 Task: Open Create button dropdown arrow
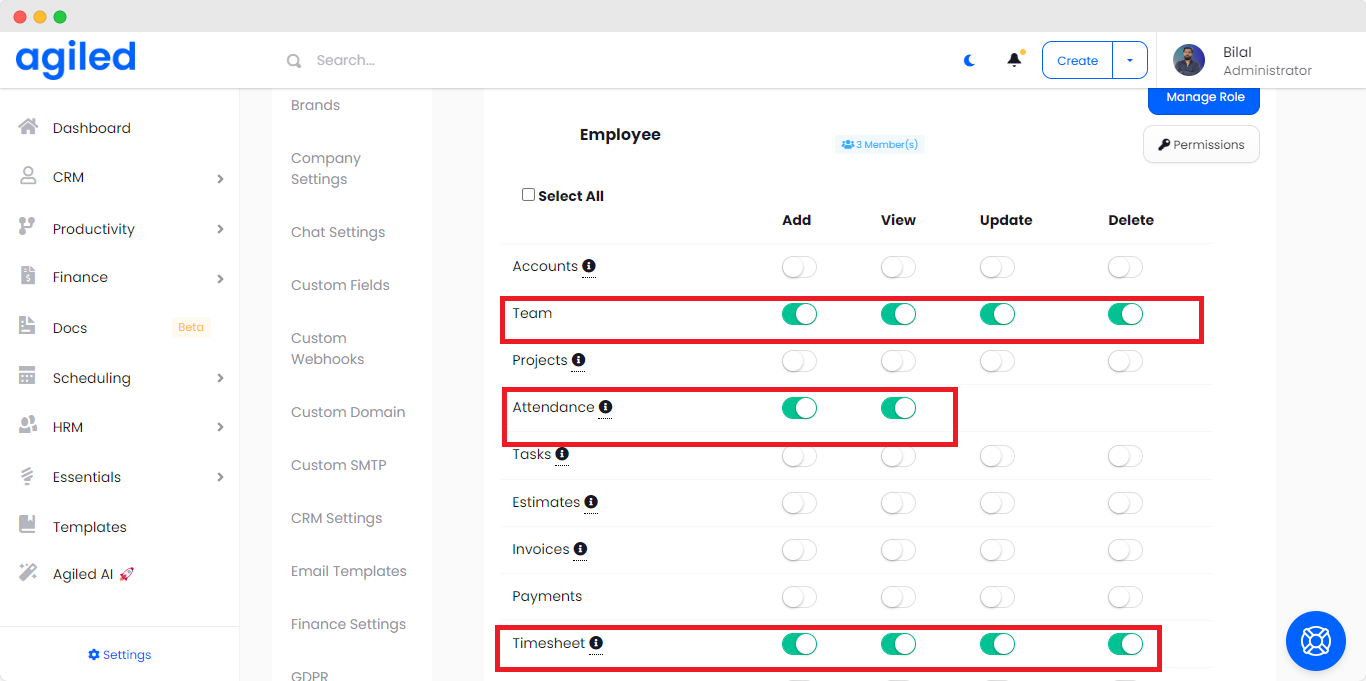pos(1129,60)
